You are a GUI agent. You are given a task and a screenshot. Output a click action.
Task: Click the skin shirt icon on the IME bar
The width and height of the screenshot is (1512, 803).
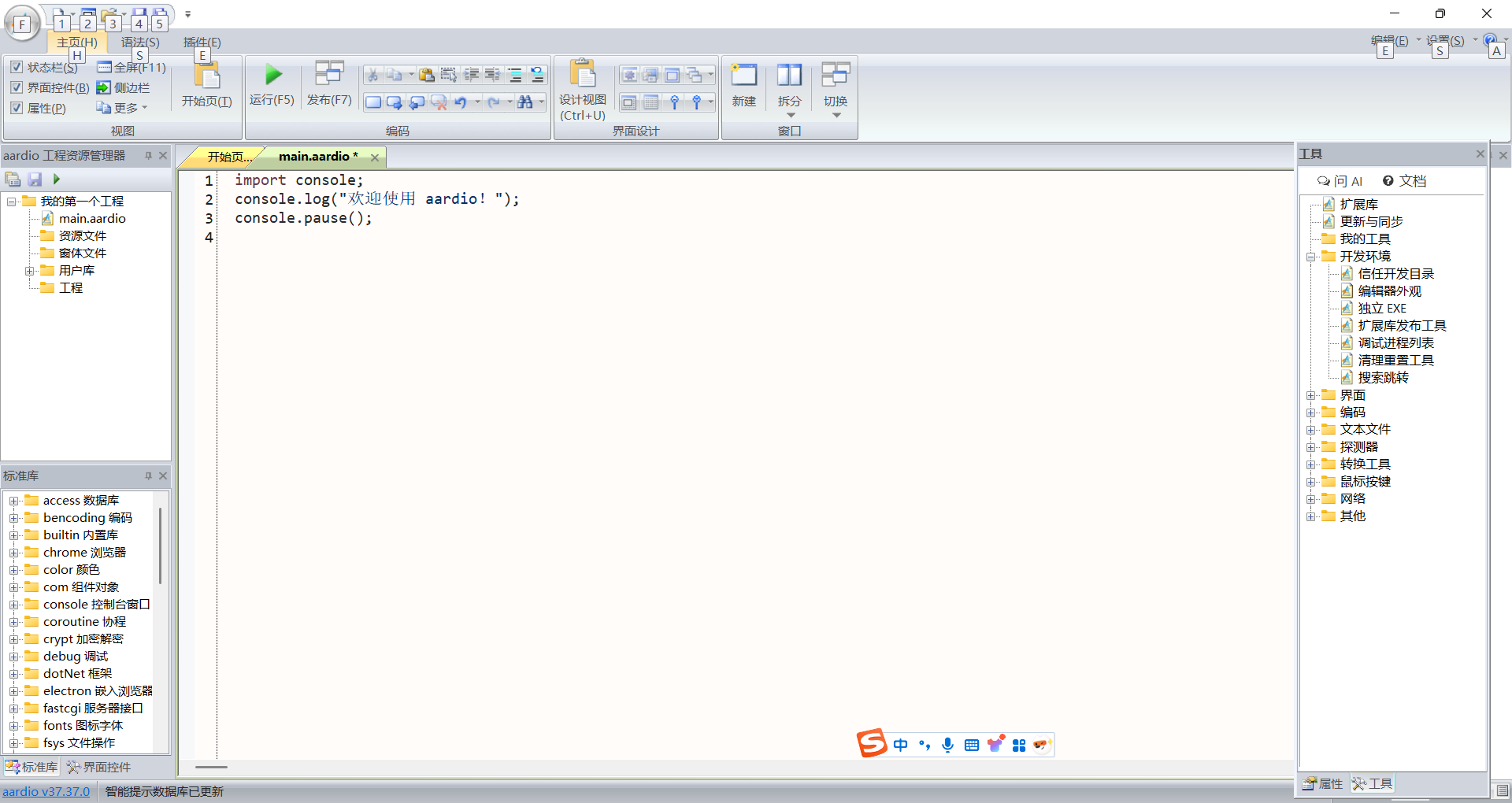click(x=995, y=744)
